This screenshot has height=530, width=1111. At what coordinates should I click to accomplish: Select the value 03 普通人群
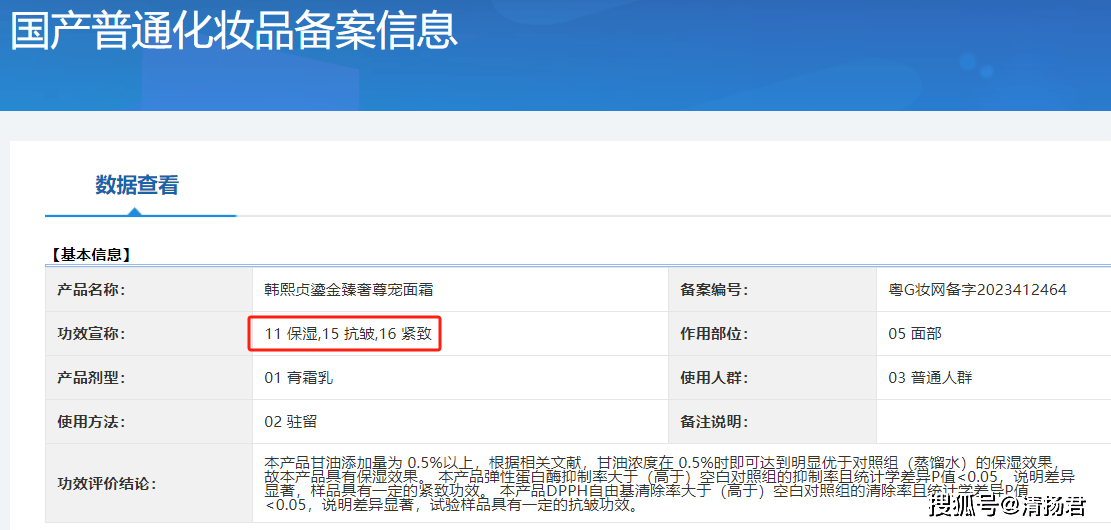tap(930, 378)
